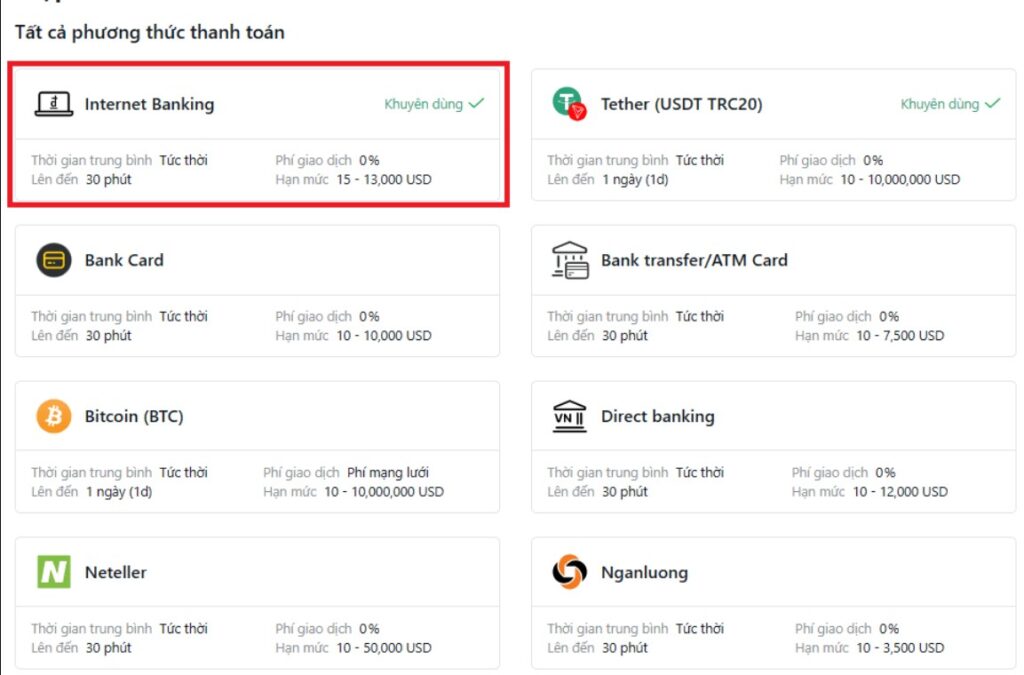Click the Direct banking card title
Screen dimensions: 1024x675
click(656, 416)
